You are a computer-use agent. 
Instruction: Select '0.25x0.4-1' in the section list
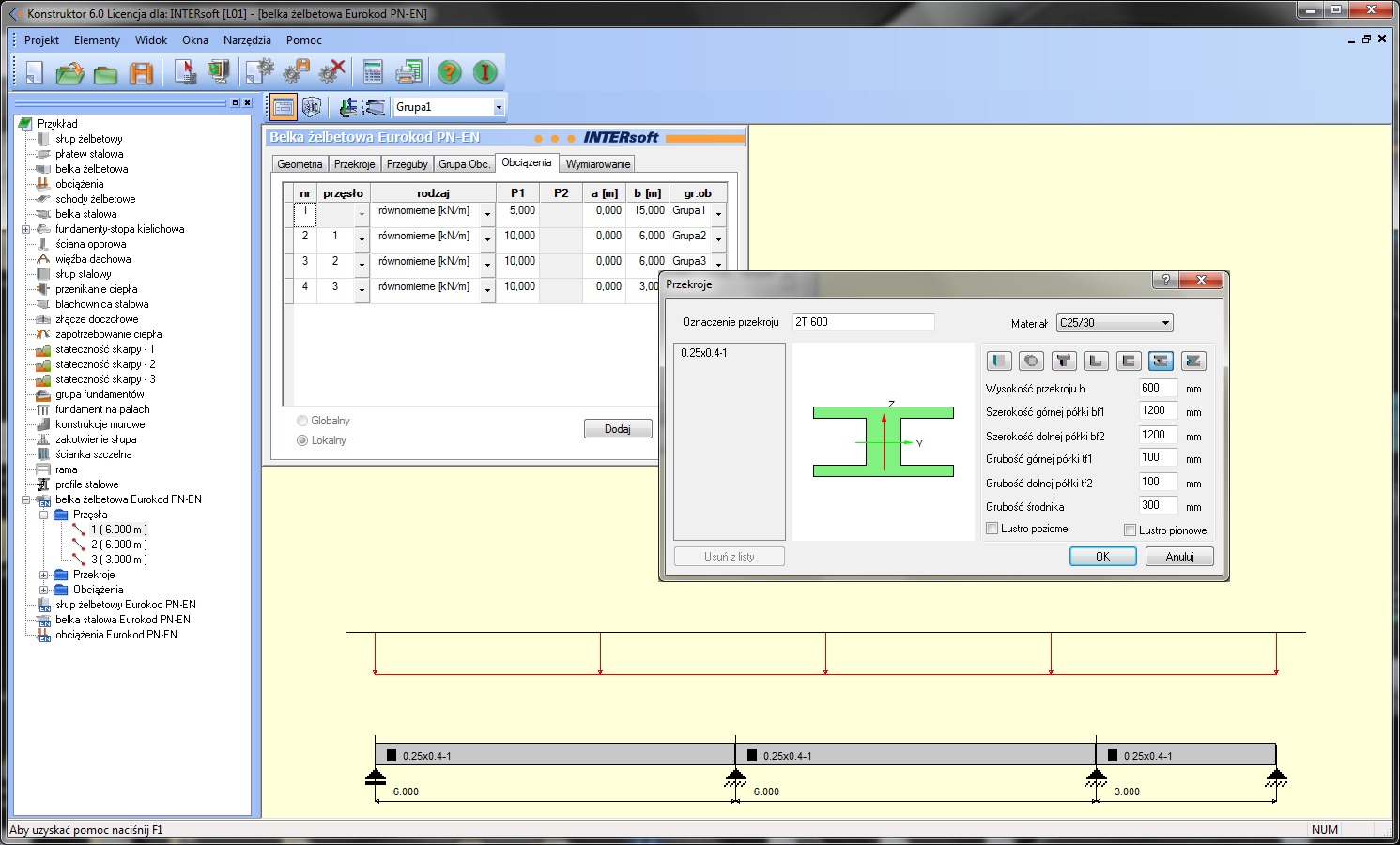704,353
